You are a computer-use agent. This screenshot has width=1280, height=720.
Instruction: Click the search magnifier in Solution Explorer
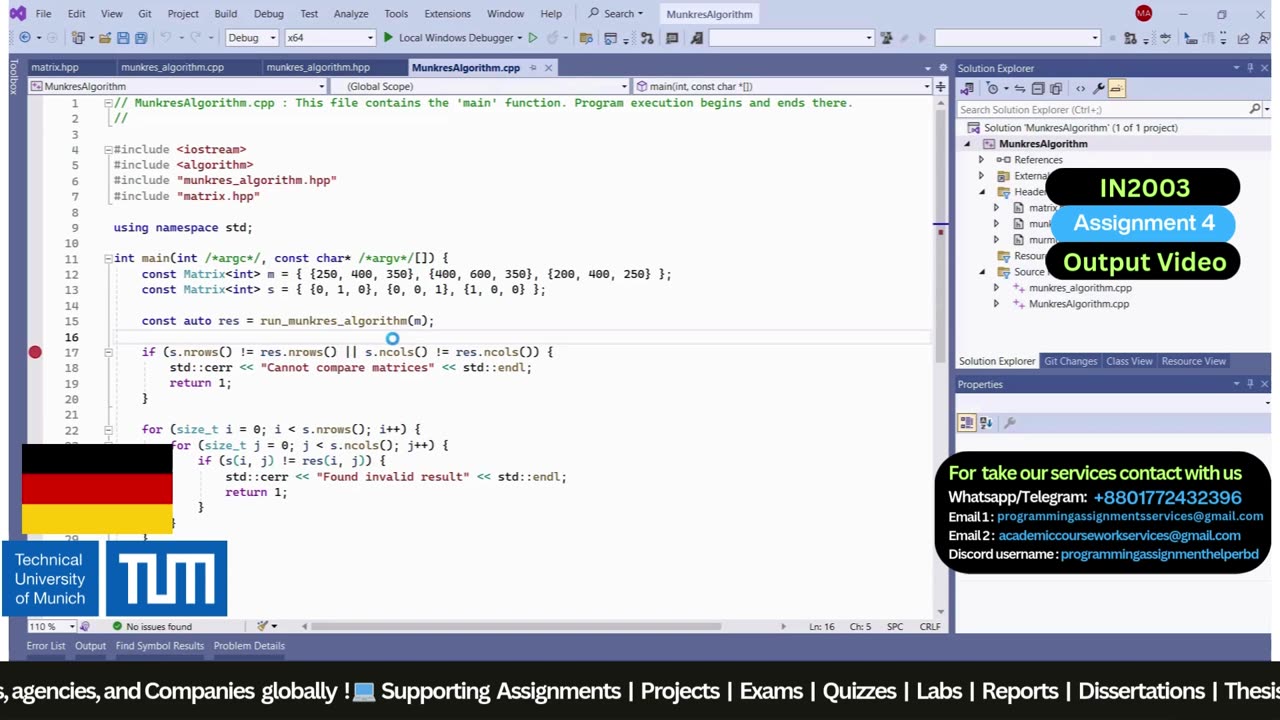[x=1255, y=109]
